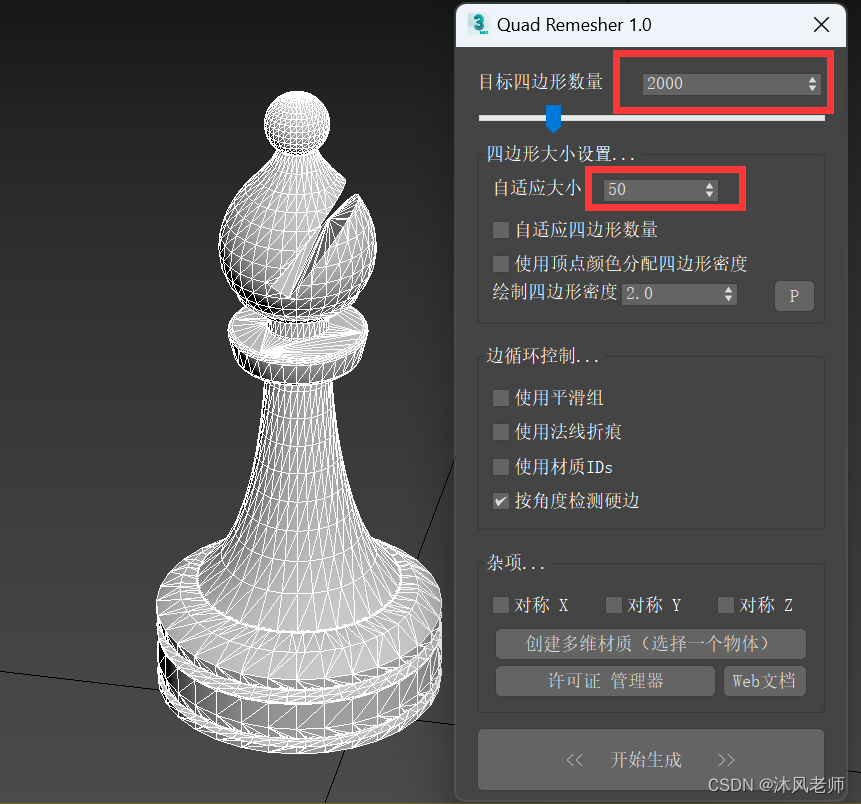
Task: Enable the 对称 Z checkbox
Action: coord(726,605)
